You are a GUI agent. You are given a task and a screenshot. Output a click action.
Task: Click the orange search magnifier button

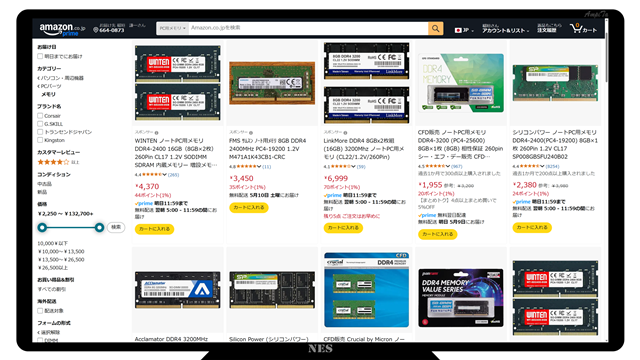tap(436, 28)
